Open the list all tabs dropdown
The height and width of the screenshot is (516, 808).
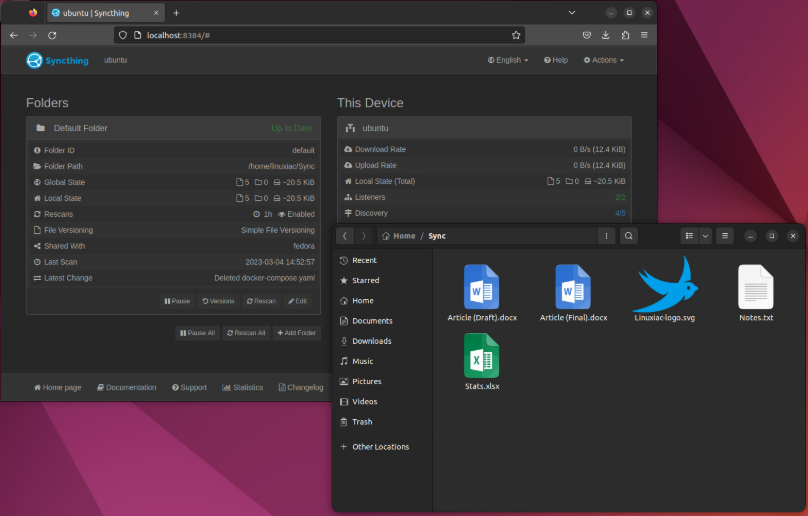[572, 12]
